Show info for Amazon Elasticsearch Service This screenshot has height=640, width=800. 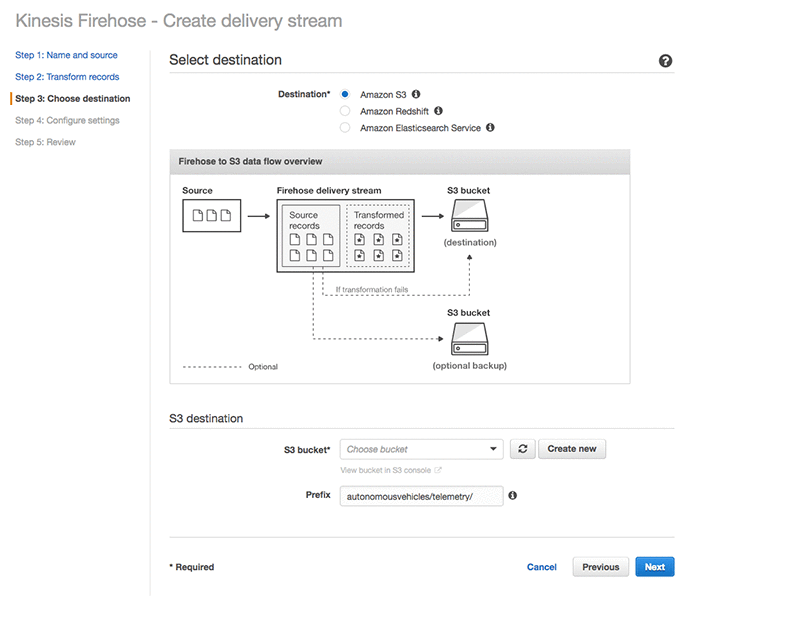click(x=490, y=128)
